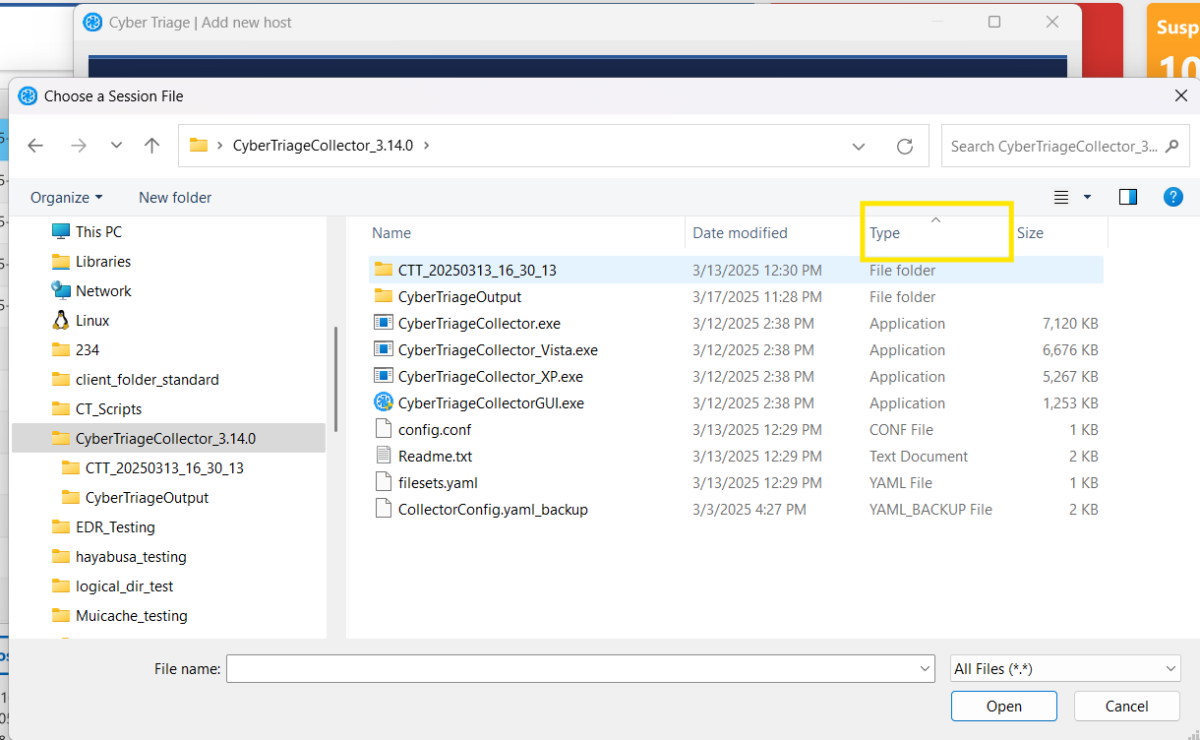Click the back navigation arrow
Viewport: 1200px width, 740px height.
pyautogui.click(x=35, y=145)
